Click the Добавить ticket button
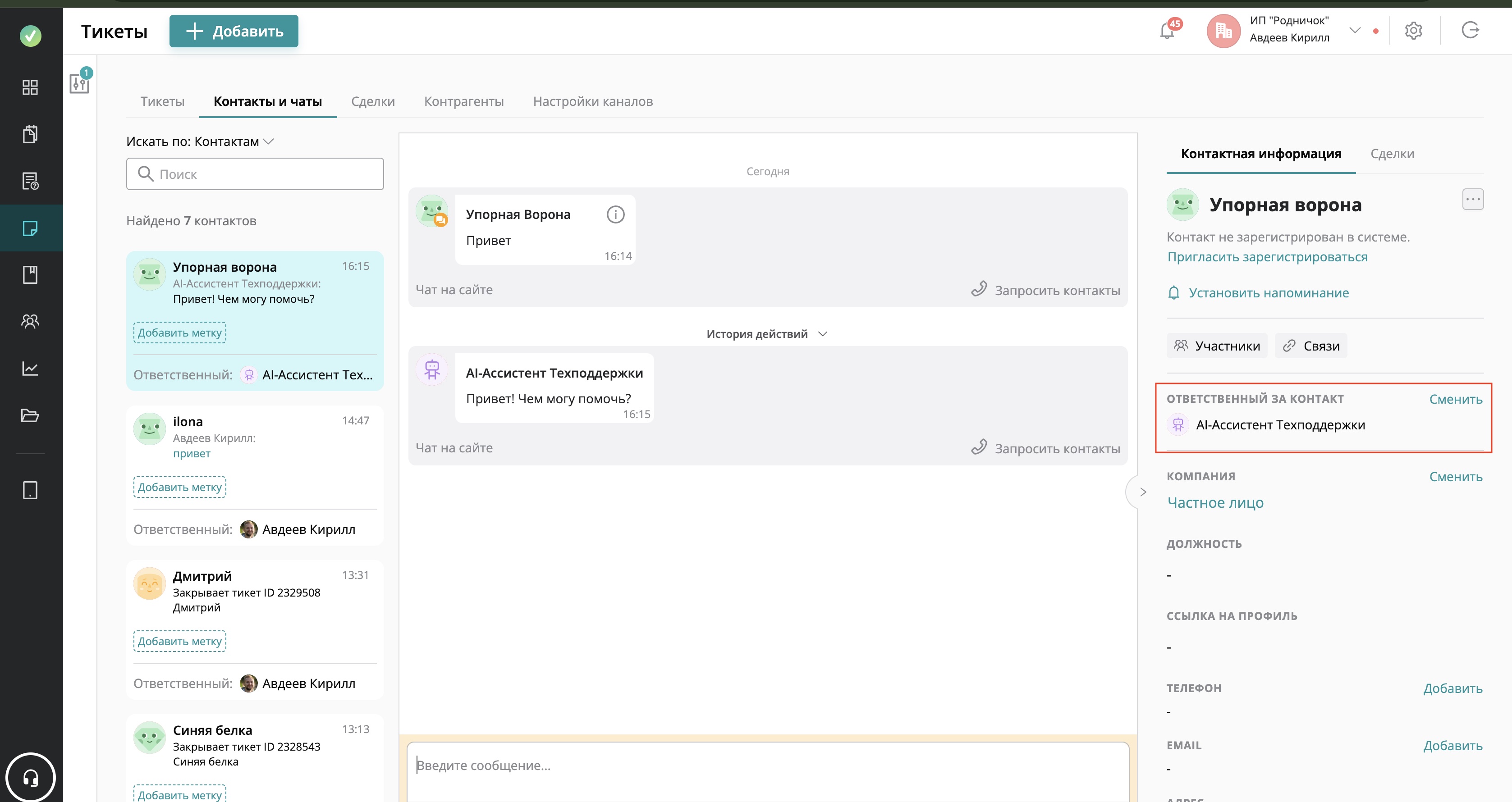 click(x=234, y=31)
